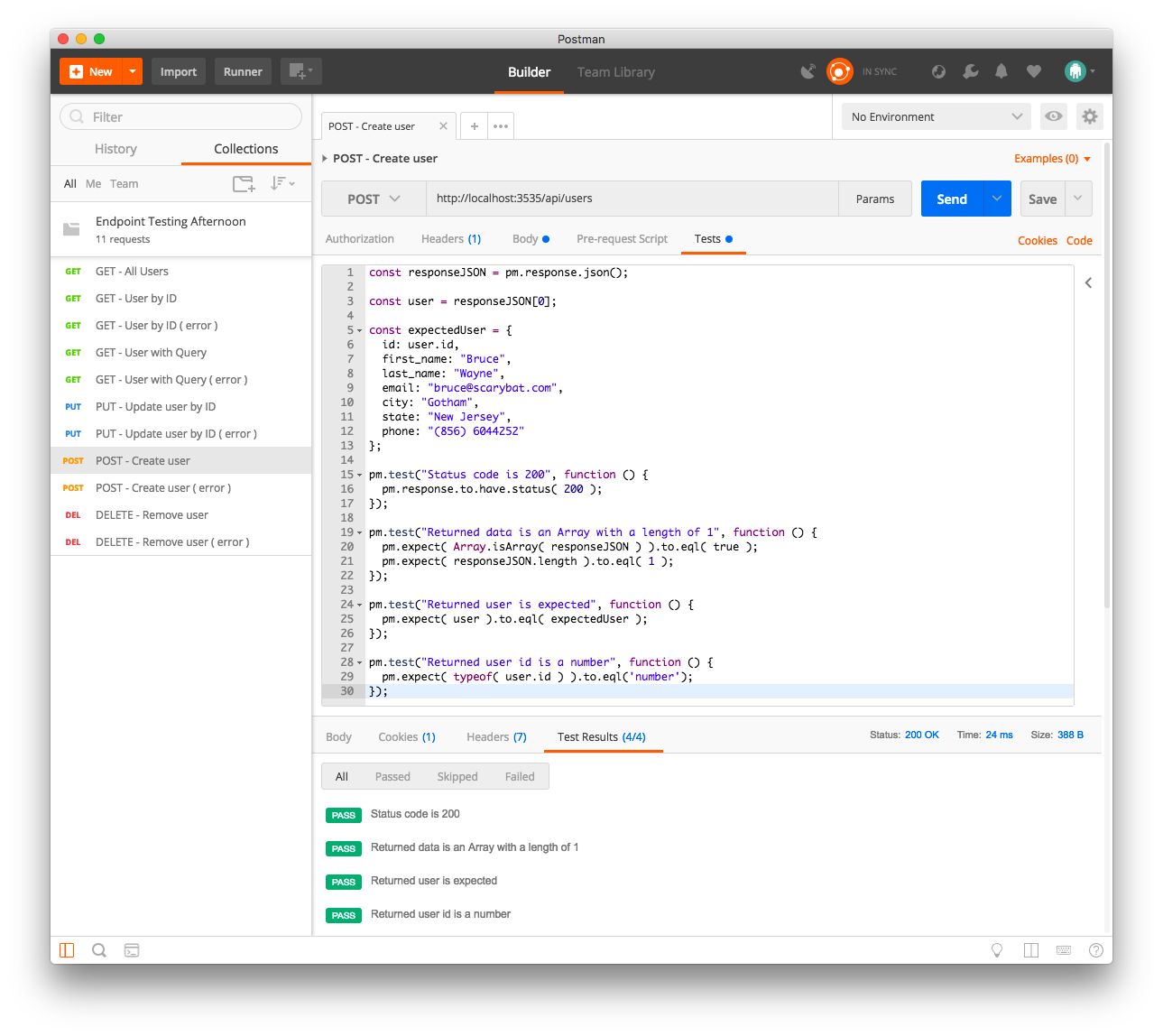The height and width of the screenshot is (1036, 1163).
Task: Open the help question mark icon
Action: coord(1096,949)
